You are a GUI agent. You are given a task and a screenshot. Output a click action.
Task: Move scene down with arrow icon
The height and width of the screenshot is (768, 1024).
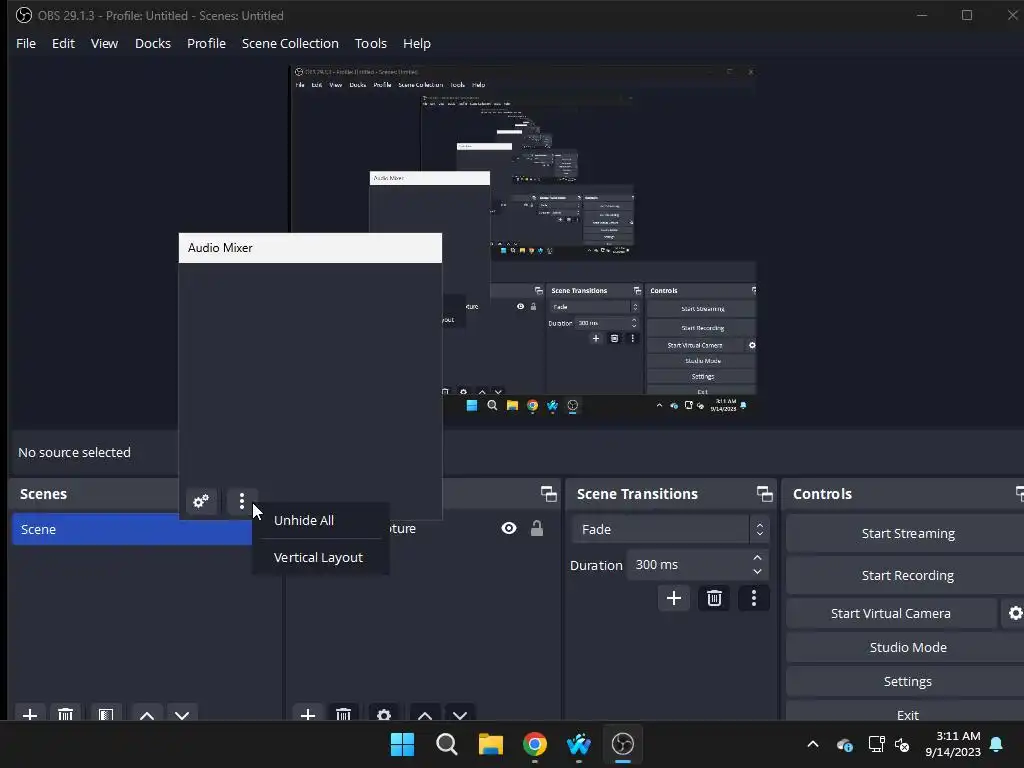tap(182, 714)
